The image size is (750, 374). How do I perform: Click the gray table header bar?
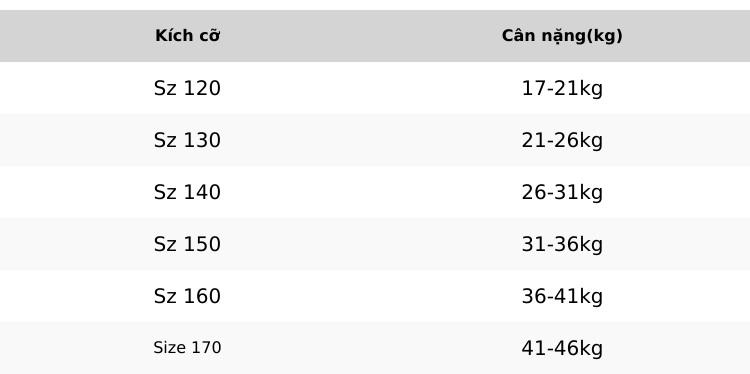pyautogui.click(x=375, y=36)
